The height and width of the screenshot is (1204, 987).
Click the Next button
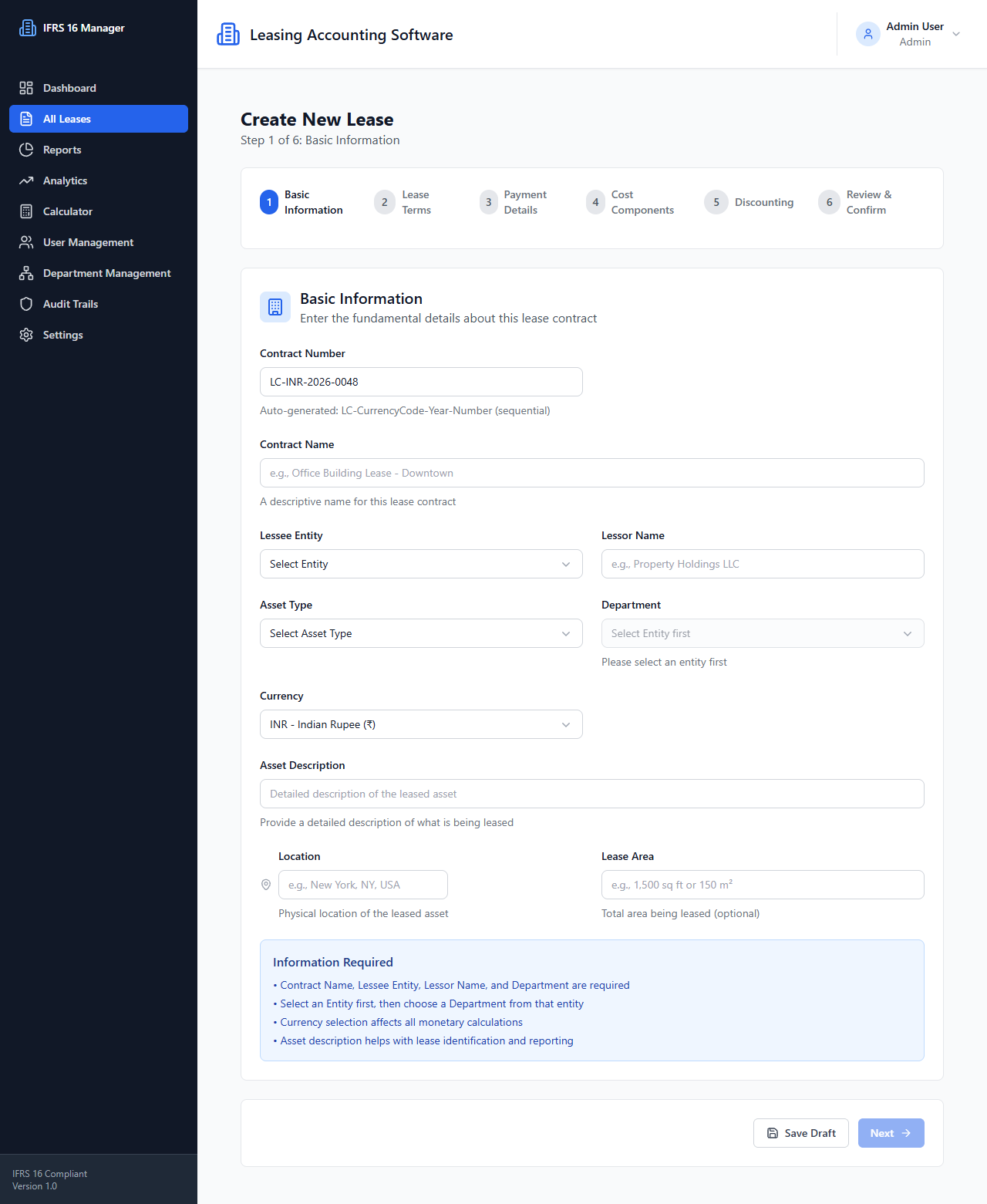(891, 1133)
